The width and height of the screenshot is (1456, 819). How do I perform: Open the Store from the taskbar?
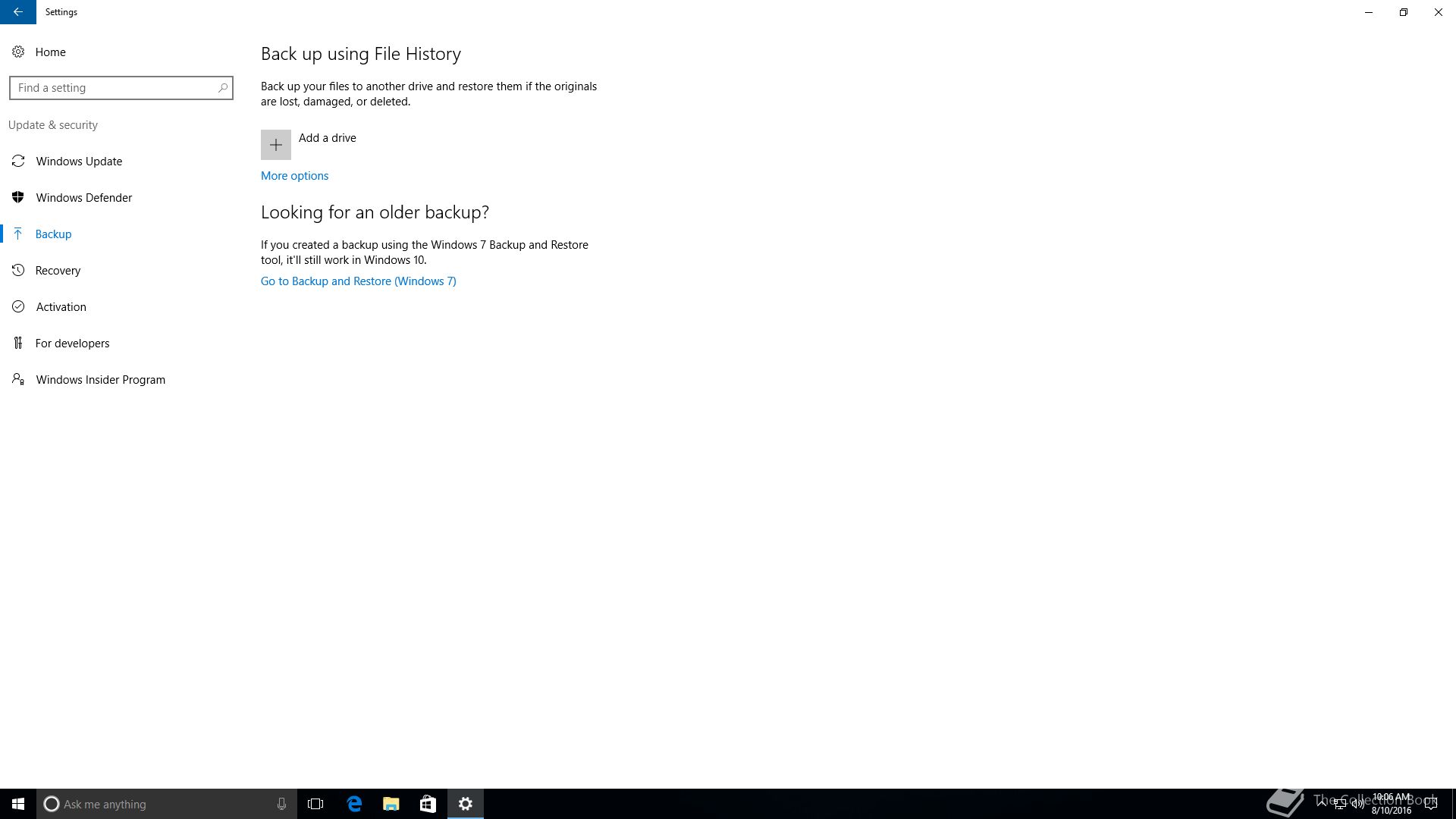(x=428, y=804)
